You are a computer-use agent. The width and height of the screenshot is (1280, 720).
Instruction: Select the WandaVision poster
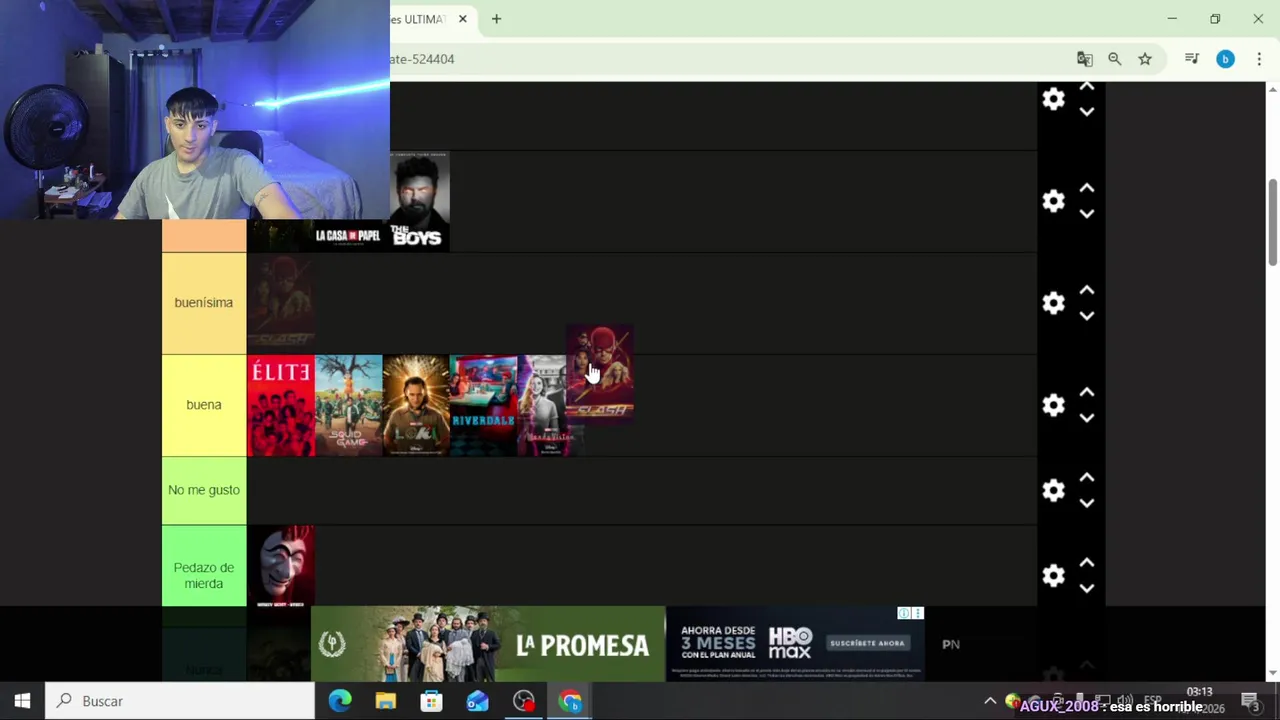click(541, 405)
